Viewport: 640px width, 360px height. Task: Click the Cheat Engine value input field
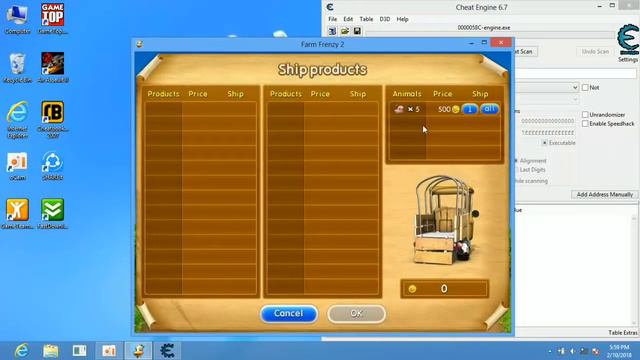pyautogui.click(x=576, y=73)
